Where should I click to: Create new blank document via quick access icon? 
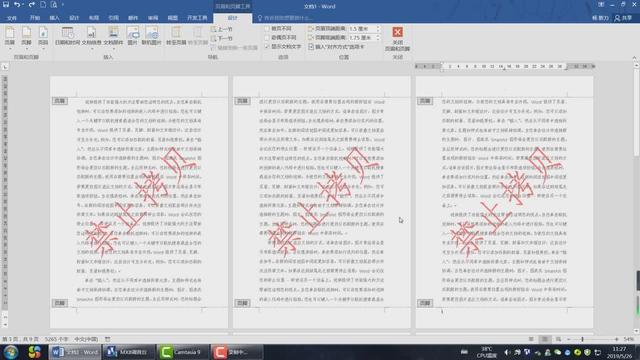(43, 5)
